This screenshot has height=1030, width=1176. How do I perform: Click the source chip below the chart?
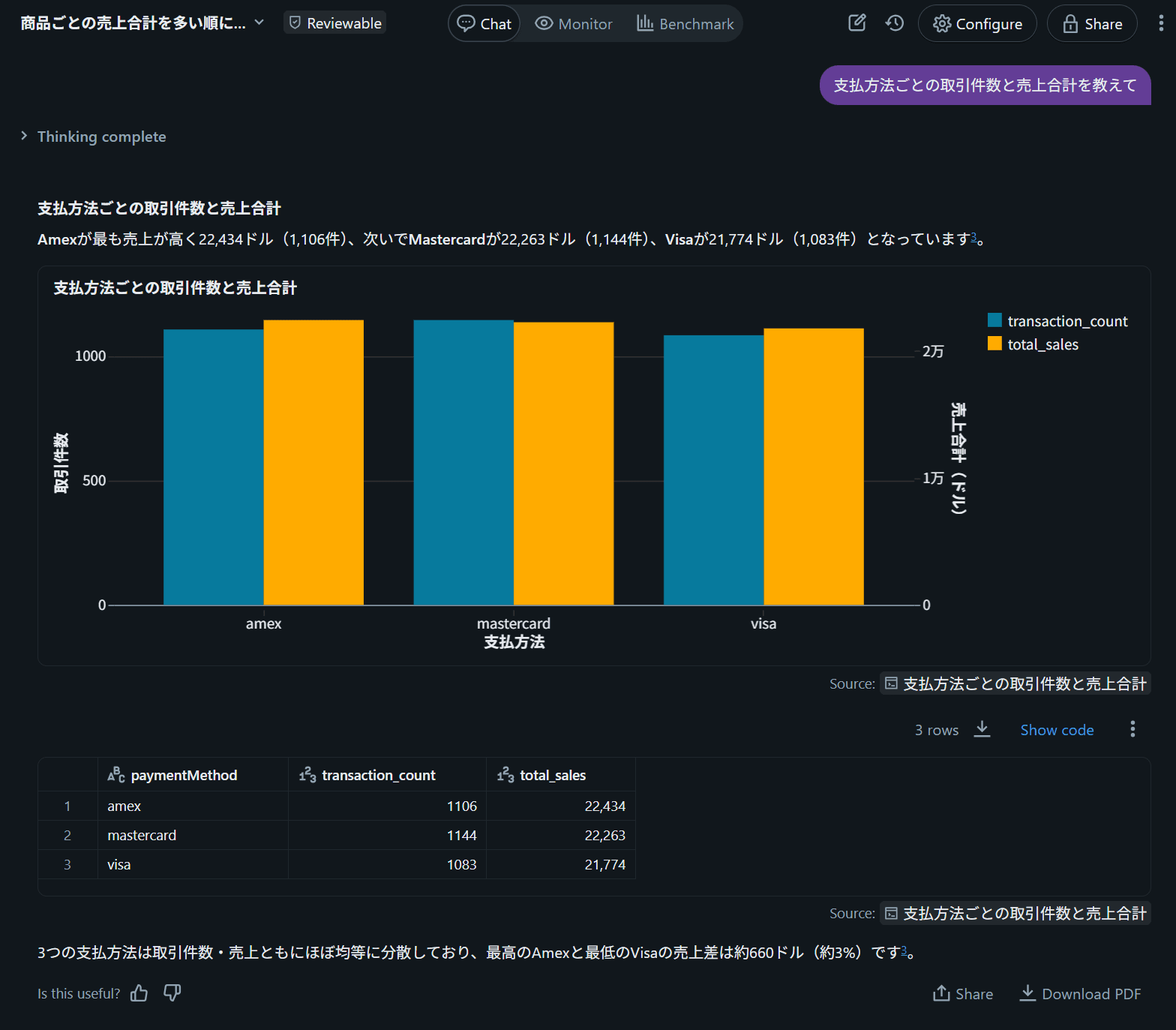coord(1015,683)
